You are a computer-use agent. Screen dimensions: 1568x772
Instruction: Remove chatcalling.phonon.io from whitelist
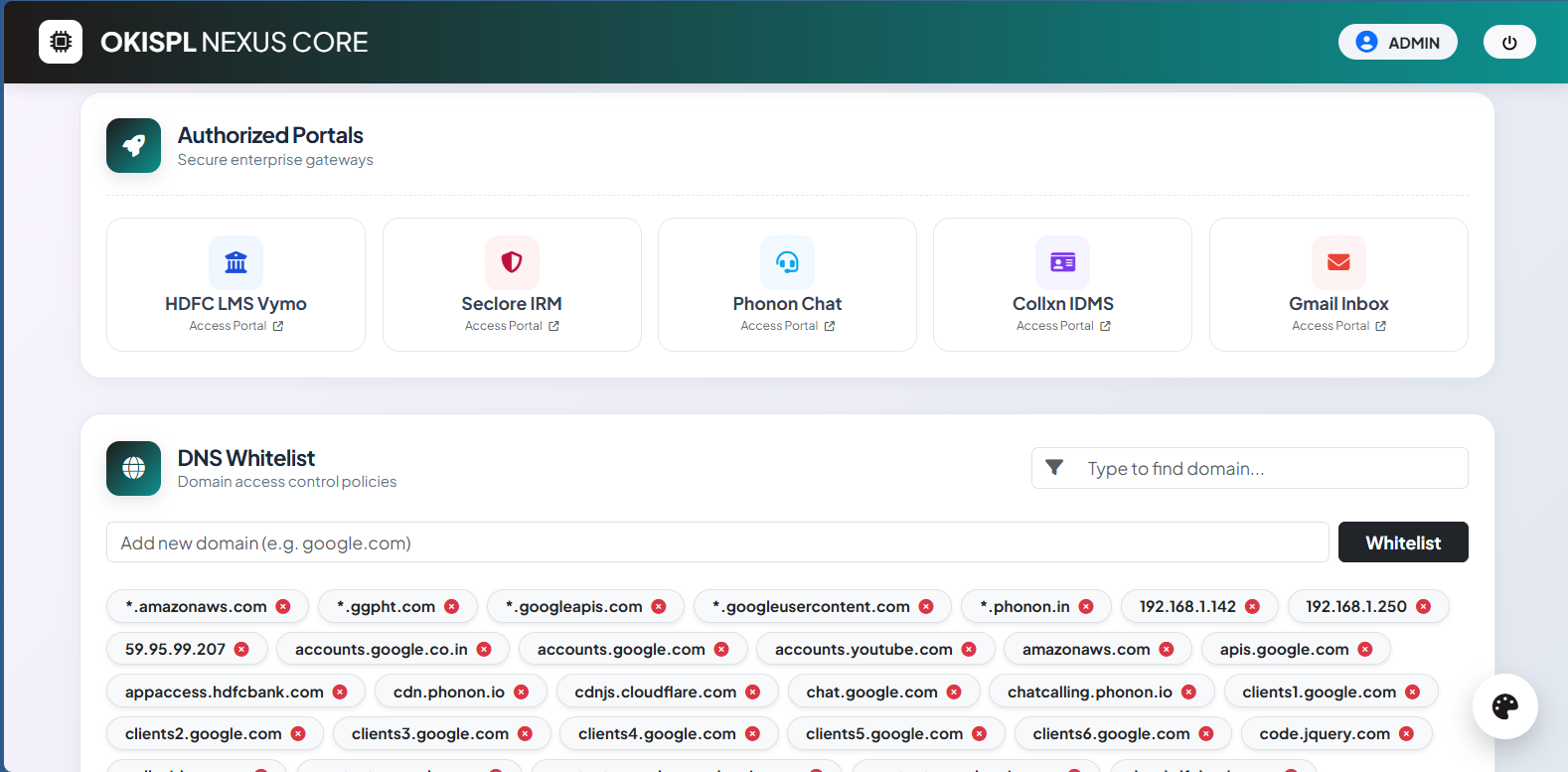point(1188,692)
